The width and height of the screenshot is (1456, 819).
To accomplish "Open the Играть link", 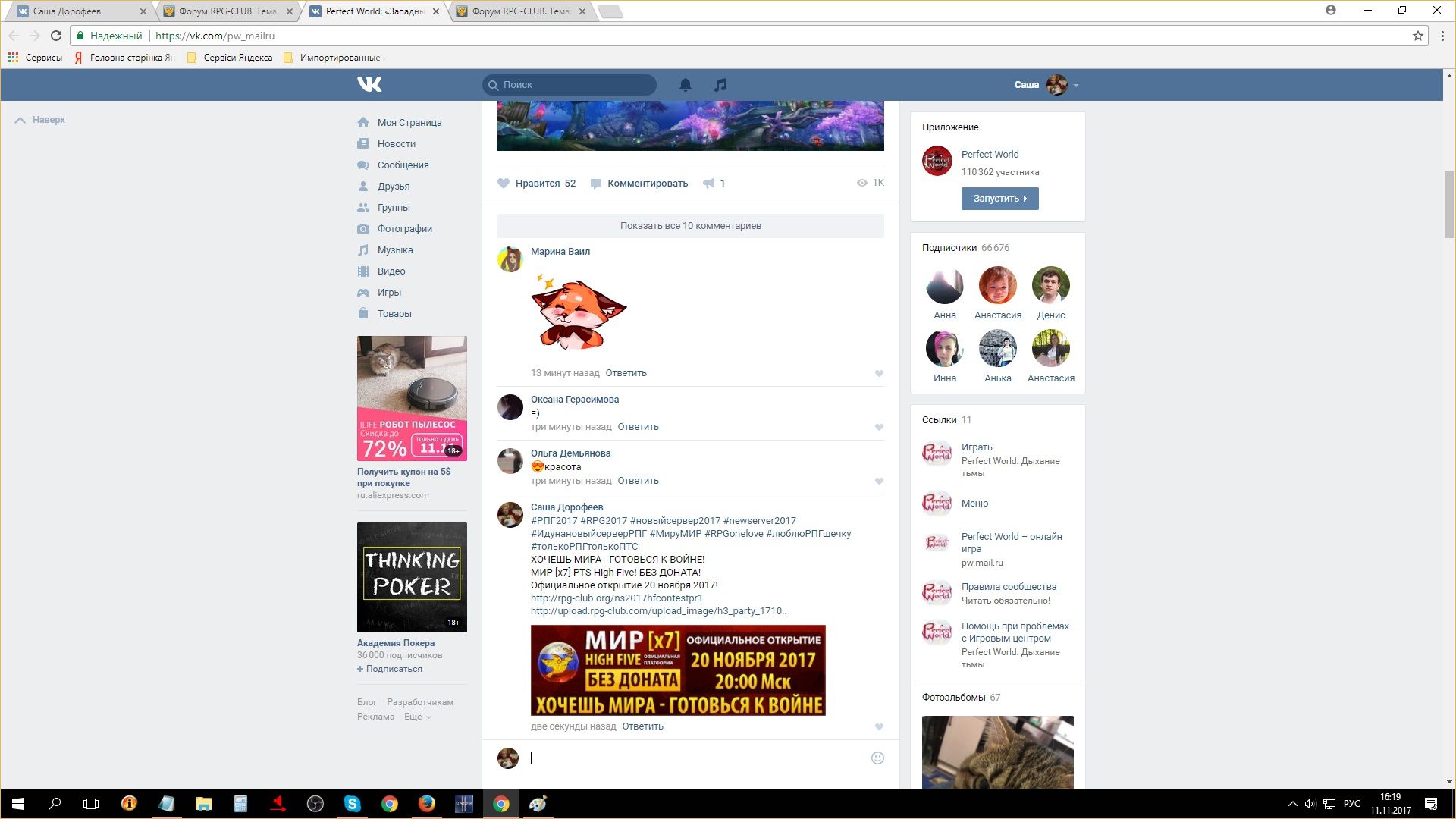I will [x=977, y=447].
